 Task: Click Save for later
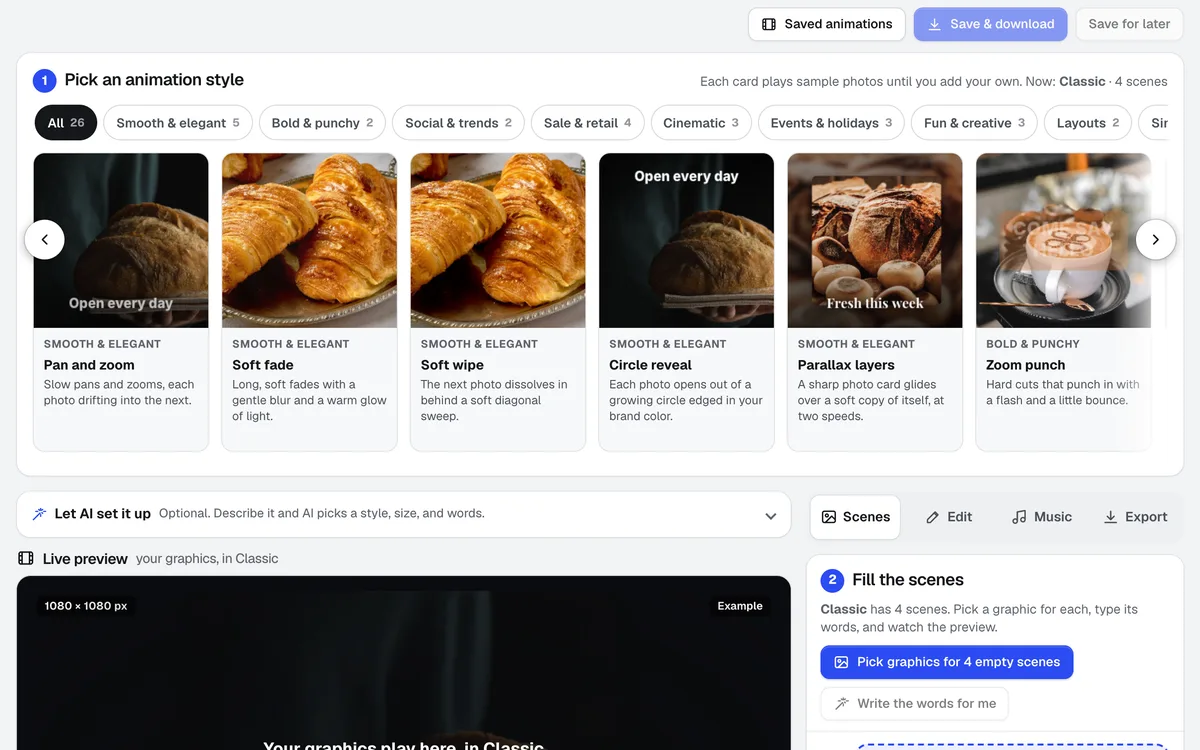1129,24
